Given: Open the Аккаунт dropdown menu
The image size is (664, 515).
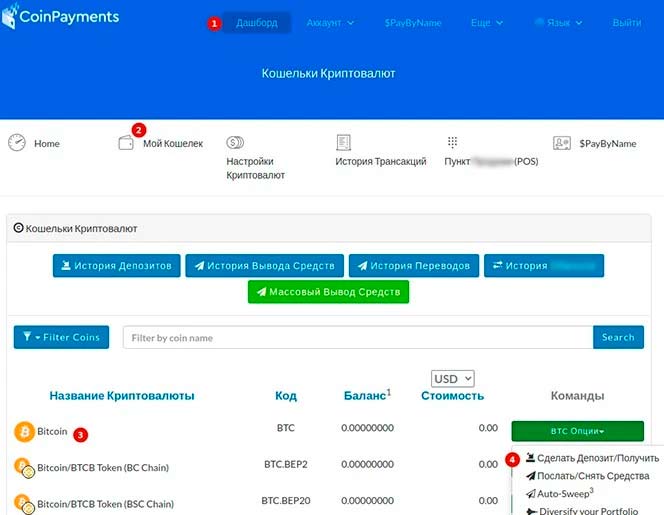Looking at the screenshot, I should [x=330, y=22].
